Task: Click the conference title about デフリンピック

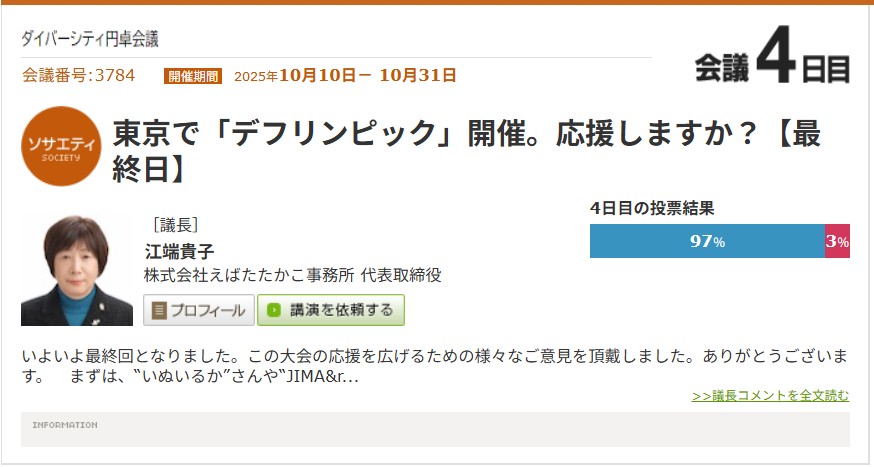Action: (x=467, y=150)
